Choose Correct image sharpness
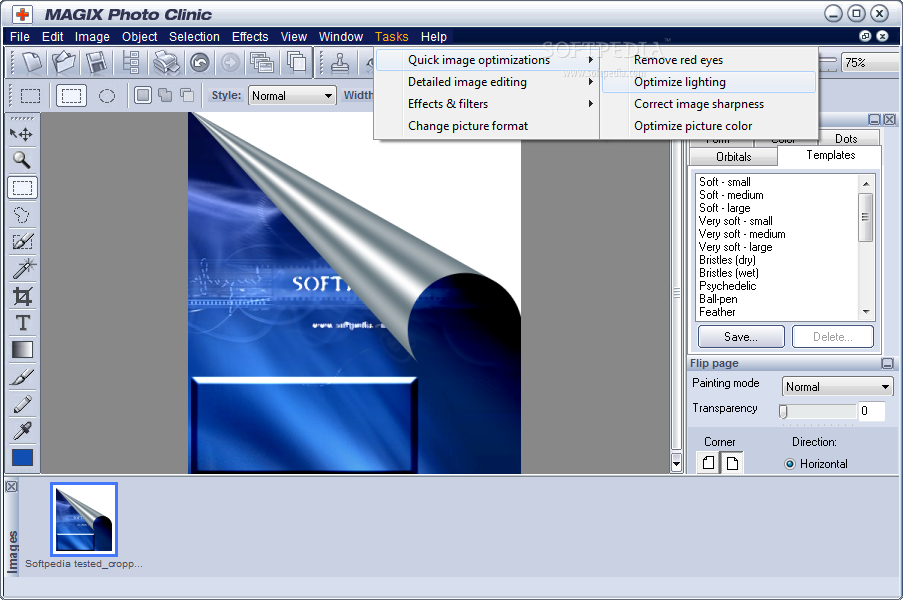This screenshot has height=600, width=903. coord(709,104)
